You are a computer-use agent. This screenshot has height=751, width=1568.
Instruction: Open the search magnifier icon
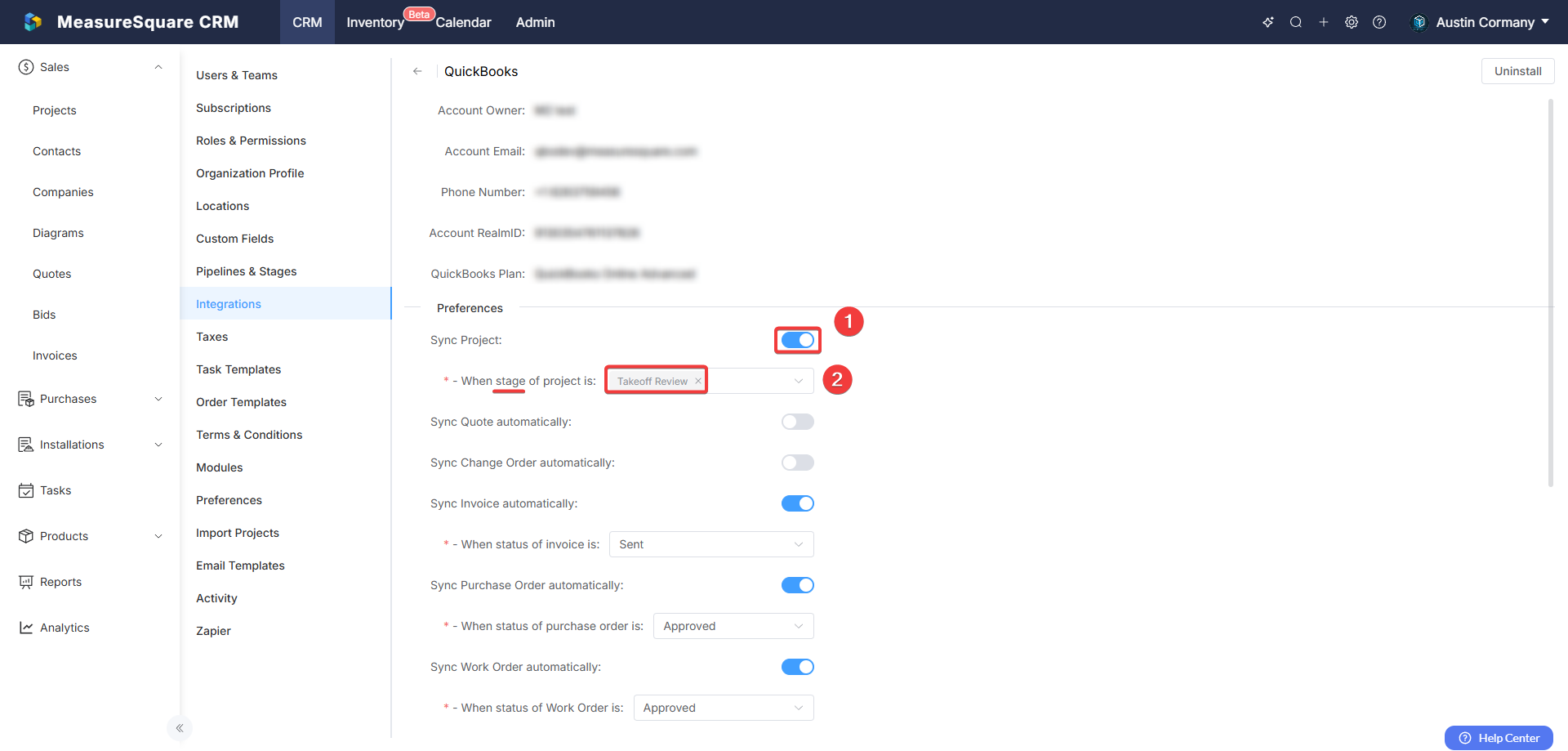[1296, 22]
